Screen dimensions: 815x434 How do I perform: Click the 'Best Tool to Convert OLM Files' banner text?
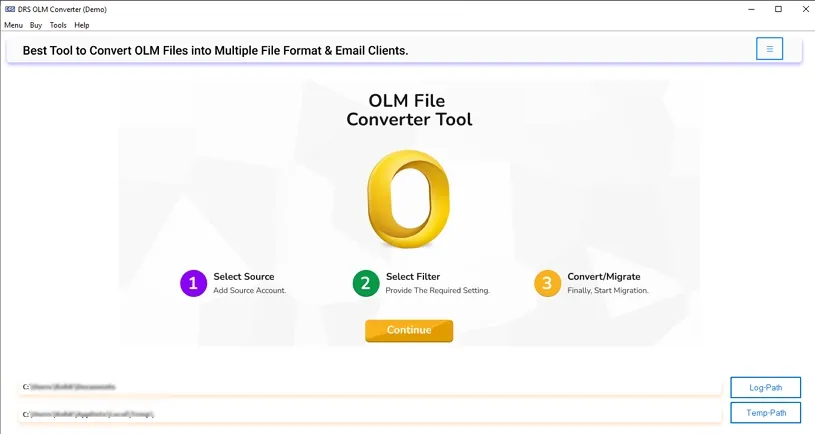point(215,50)
